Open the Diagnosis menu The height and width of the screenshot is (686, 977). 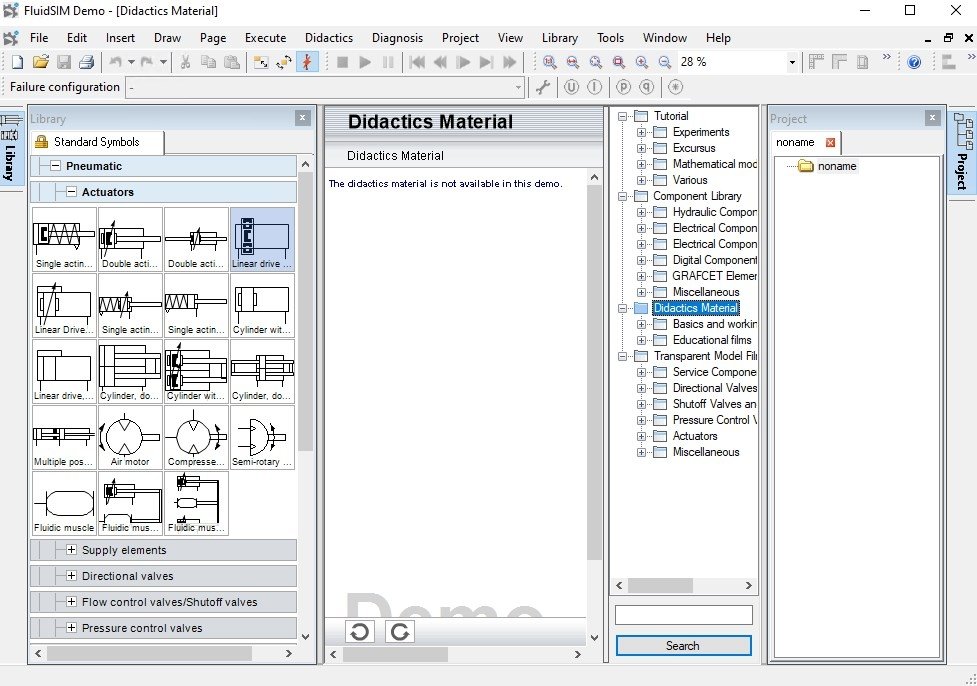398,38
